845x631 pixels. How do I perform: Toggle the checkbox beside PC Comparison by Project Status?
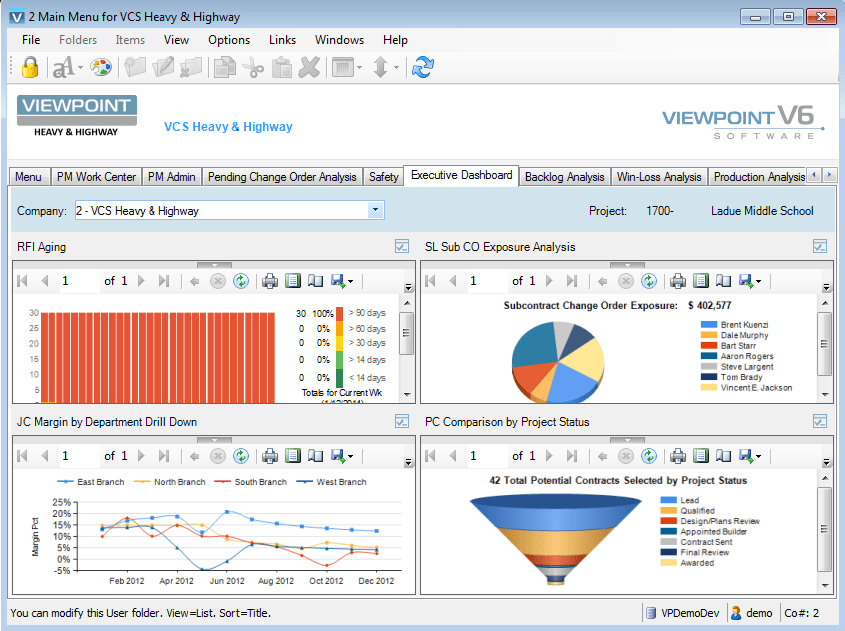point(819,421)
